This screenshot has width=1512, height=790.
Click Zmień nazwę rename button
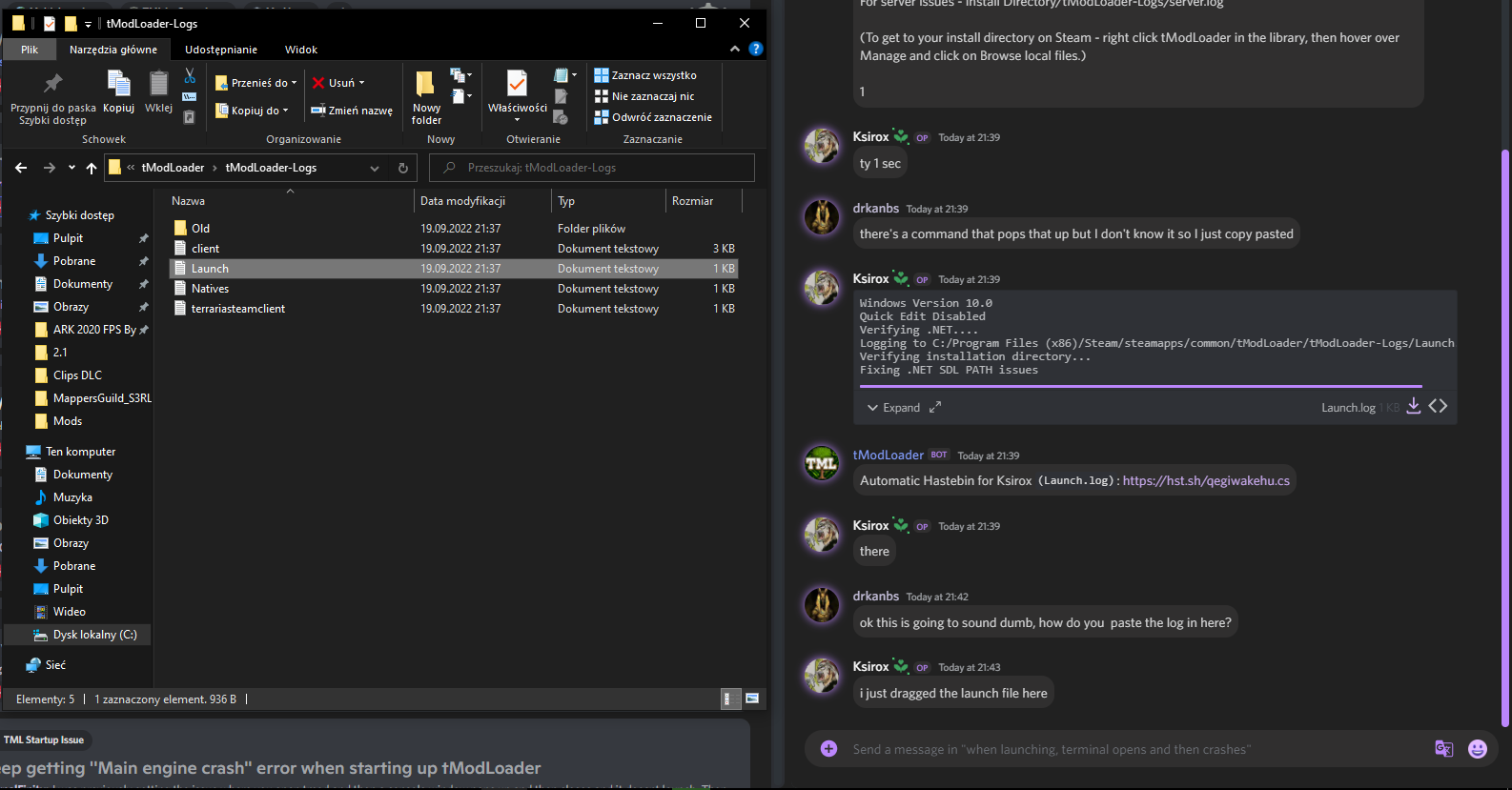[352, 111]
